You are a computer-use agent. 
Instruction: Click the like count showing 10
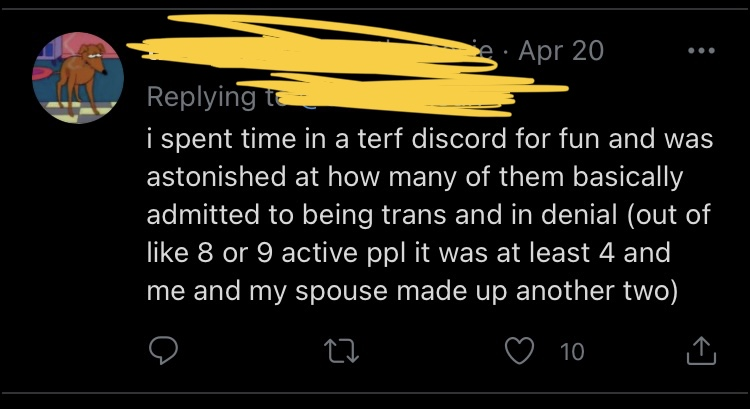pyautogui.click(x=572, y=351)
